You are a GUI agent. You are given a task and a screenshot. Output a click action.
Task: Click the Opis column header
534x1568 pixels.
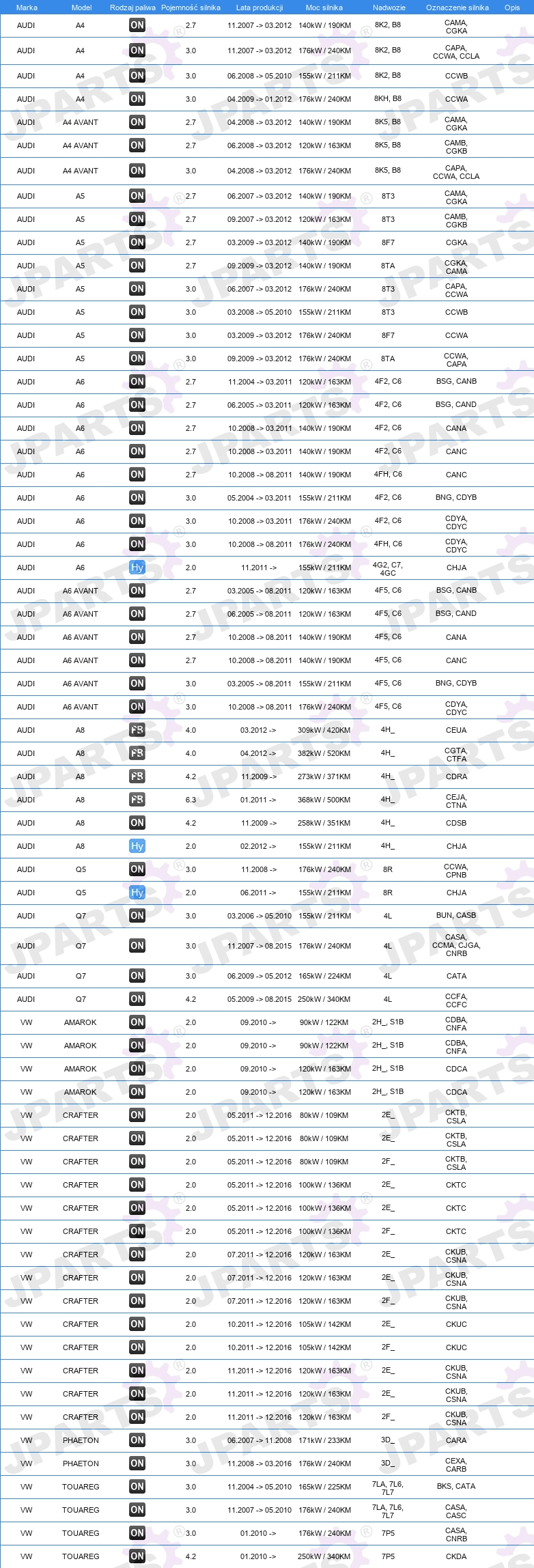point(512,8)
